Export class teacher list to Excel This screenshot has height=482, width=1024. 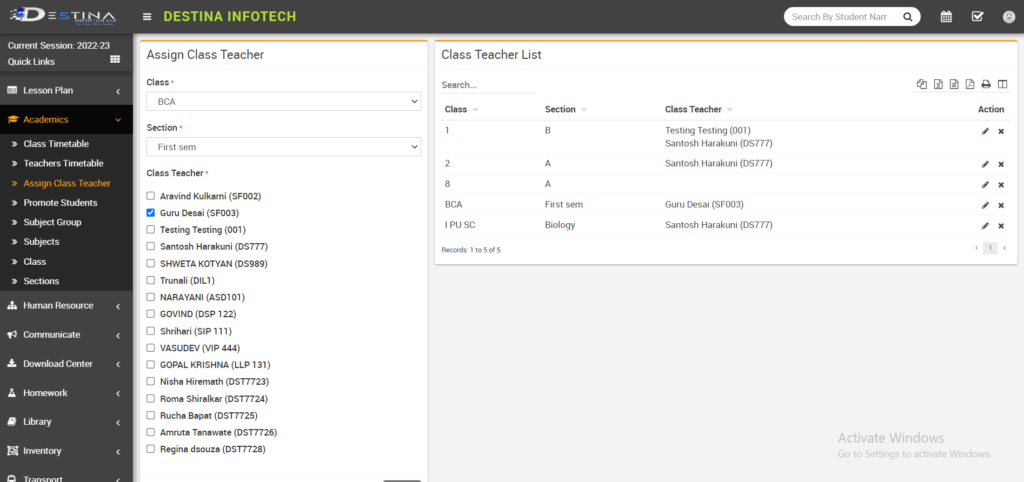938,84
